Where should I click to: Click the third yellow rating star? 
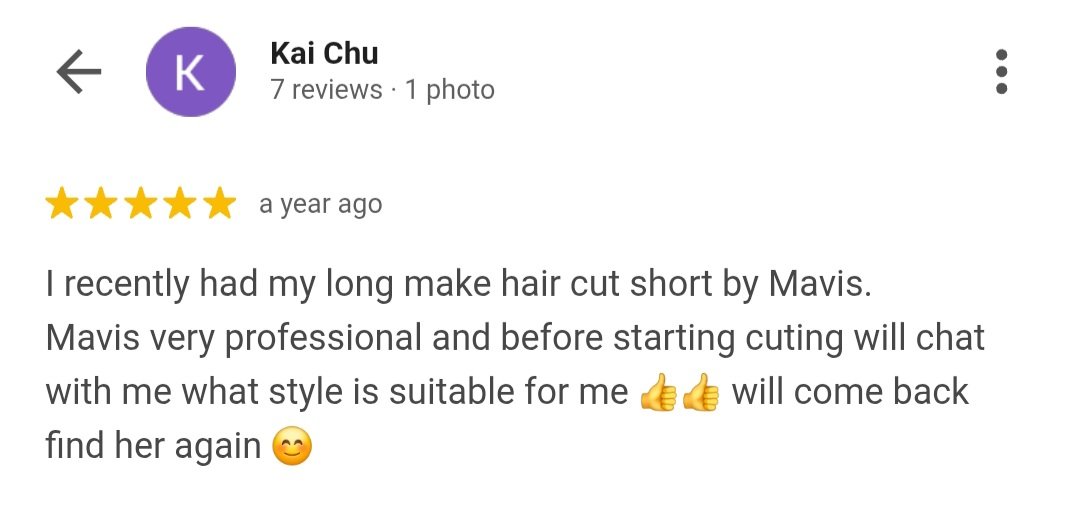(141, 205)
